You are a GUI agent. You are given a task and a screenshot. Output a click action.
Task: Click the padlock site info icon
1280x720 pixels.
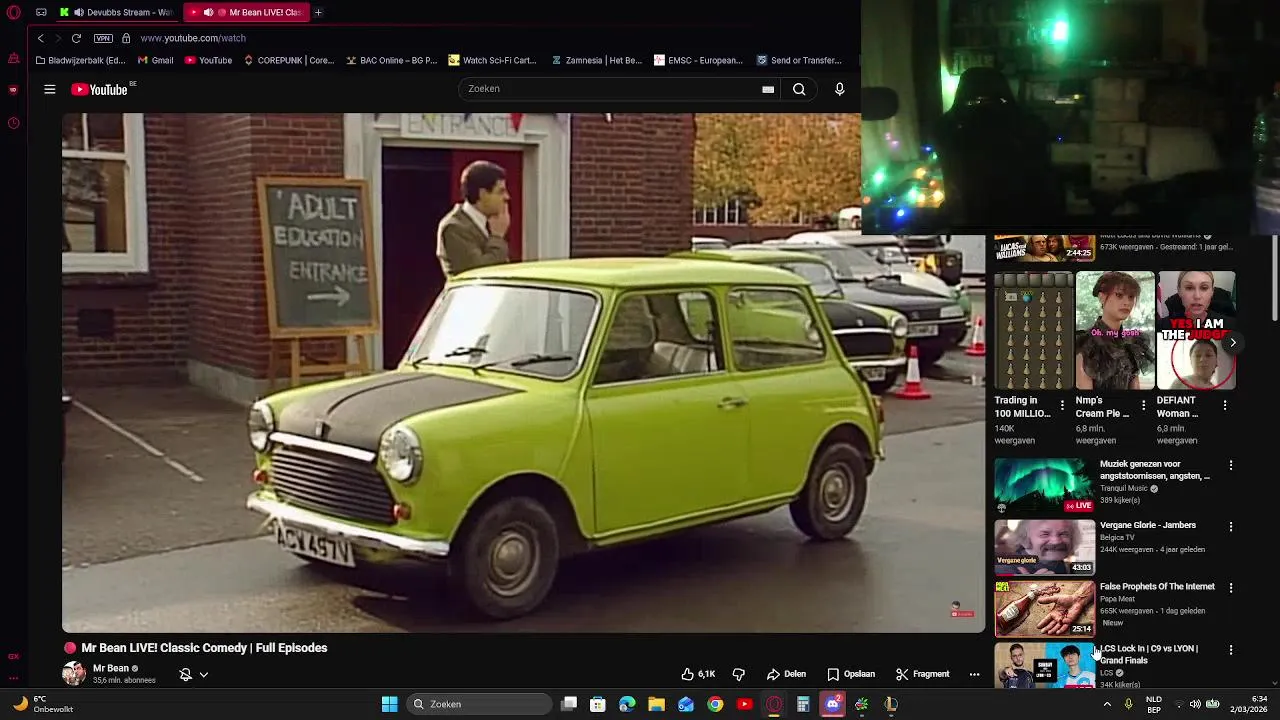(x=126, y=38)
